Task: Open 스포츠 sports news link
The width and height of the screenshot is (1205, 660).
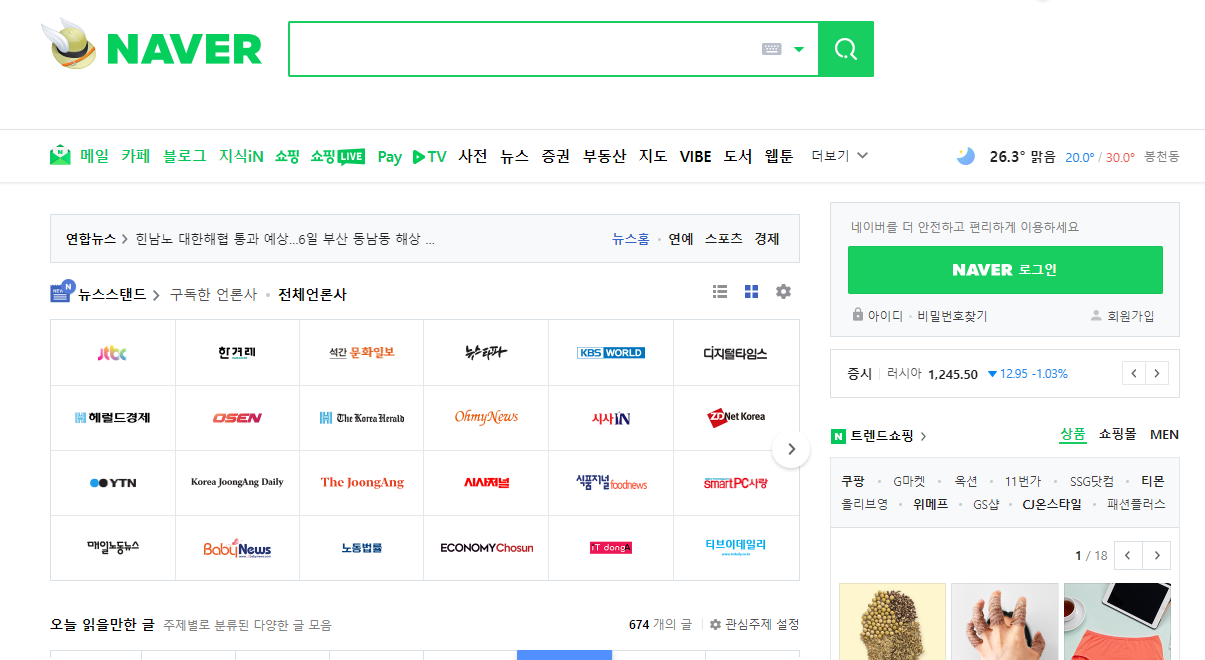Action: tap(724, 239)
